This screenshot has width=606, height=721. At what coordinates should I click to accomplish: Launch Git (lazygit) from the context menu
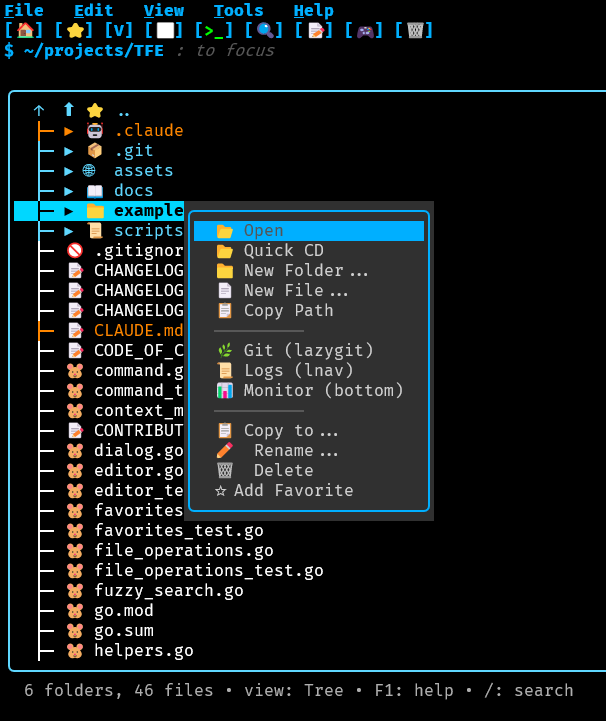[x=309, y=351]
